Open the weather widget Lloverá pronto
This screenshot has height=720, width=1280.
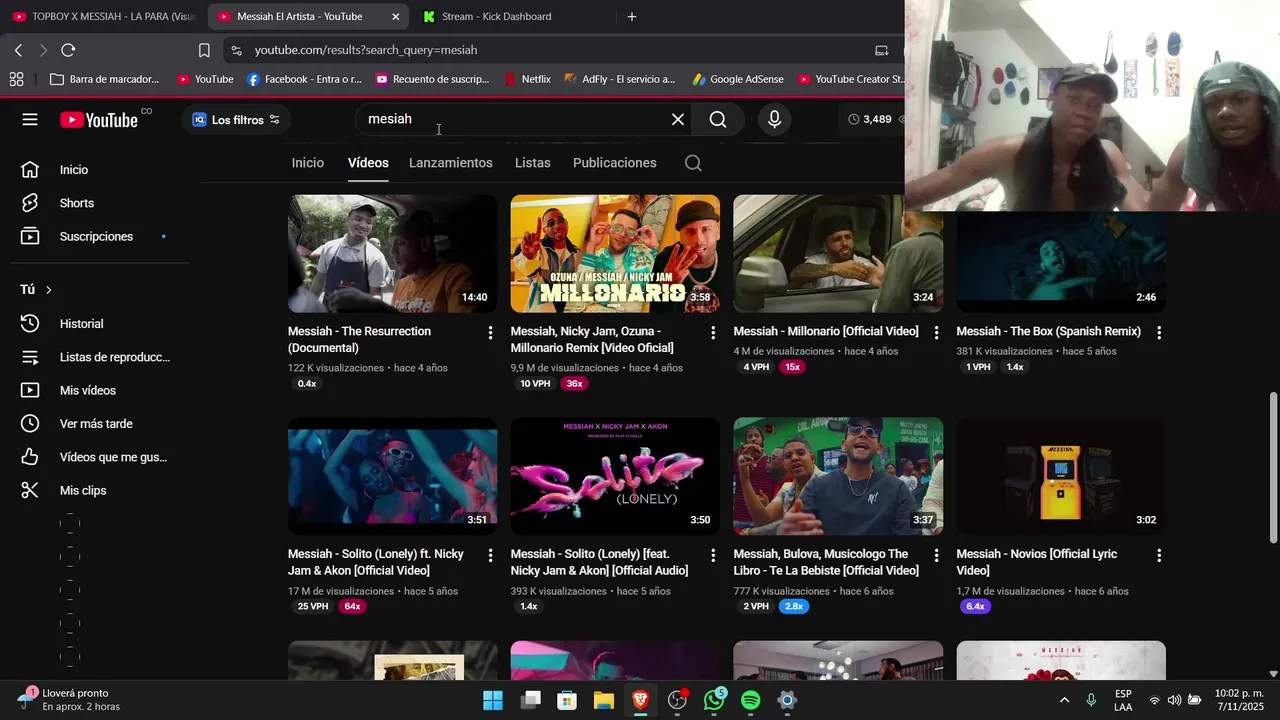click(70, 700)
